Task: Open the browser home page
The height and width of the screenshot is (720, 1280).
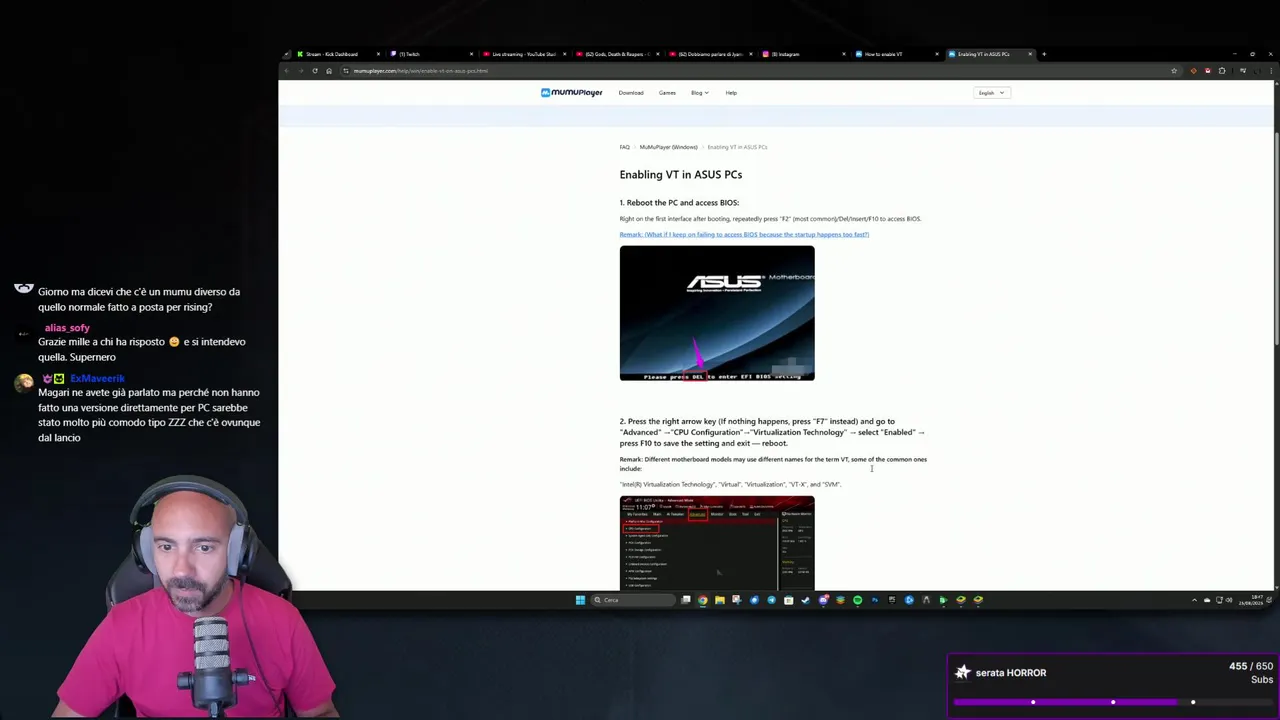Action: coord(329,71)
